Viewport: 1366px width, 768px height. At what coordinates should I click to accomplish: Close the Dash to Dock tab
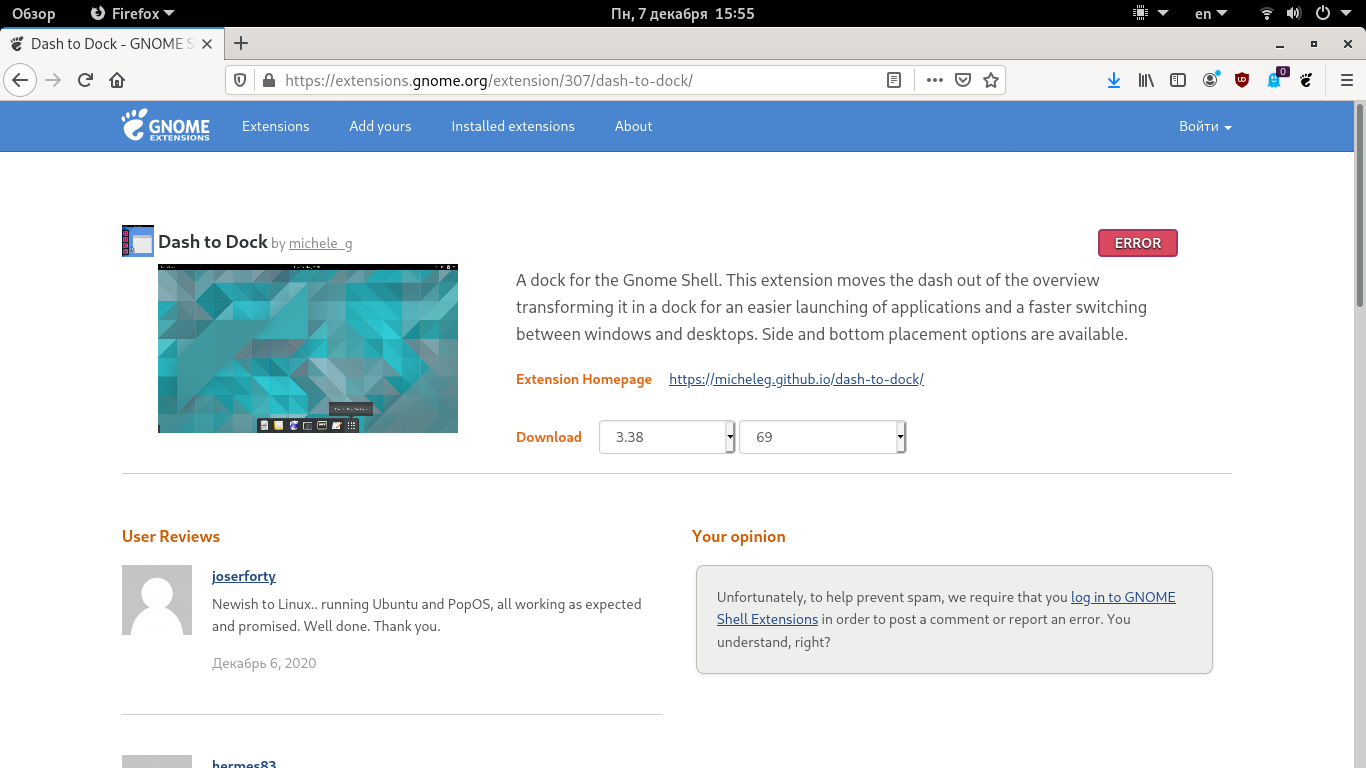click(207, 44)
